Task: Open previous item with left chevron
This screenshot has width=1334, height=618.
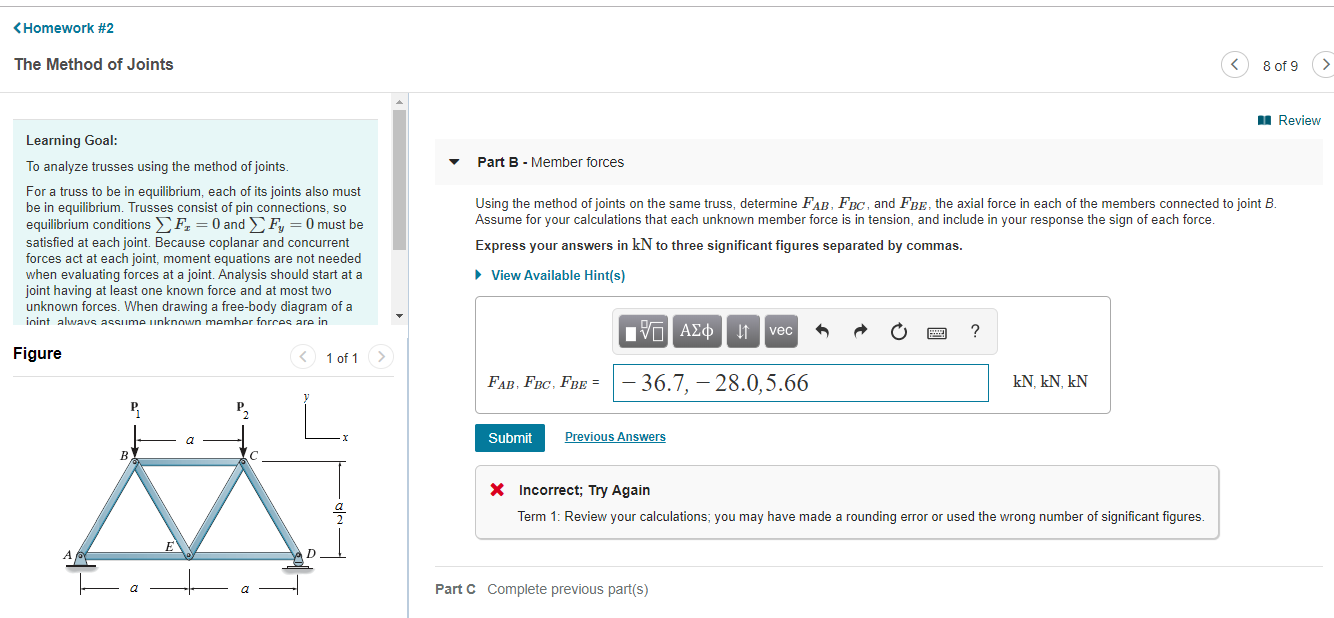Action: tap(1234, 64)
